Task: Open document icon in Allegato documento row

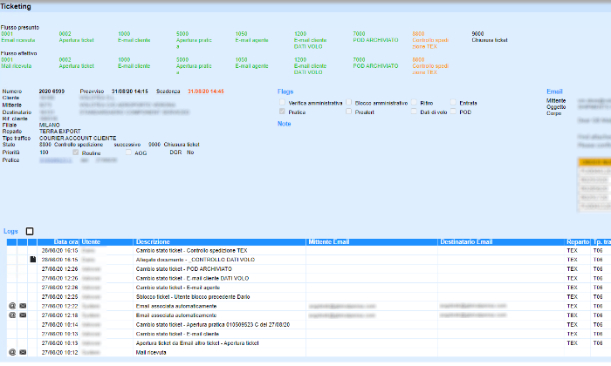Action: 33,260
